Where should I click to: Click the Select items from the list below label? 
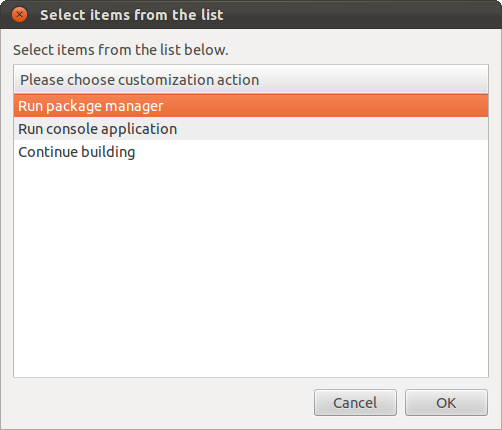121,50
